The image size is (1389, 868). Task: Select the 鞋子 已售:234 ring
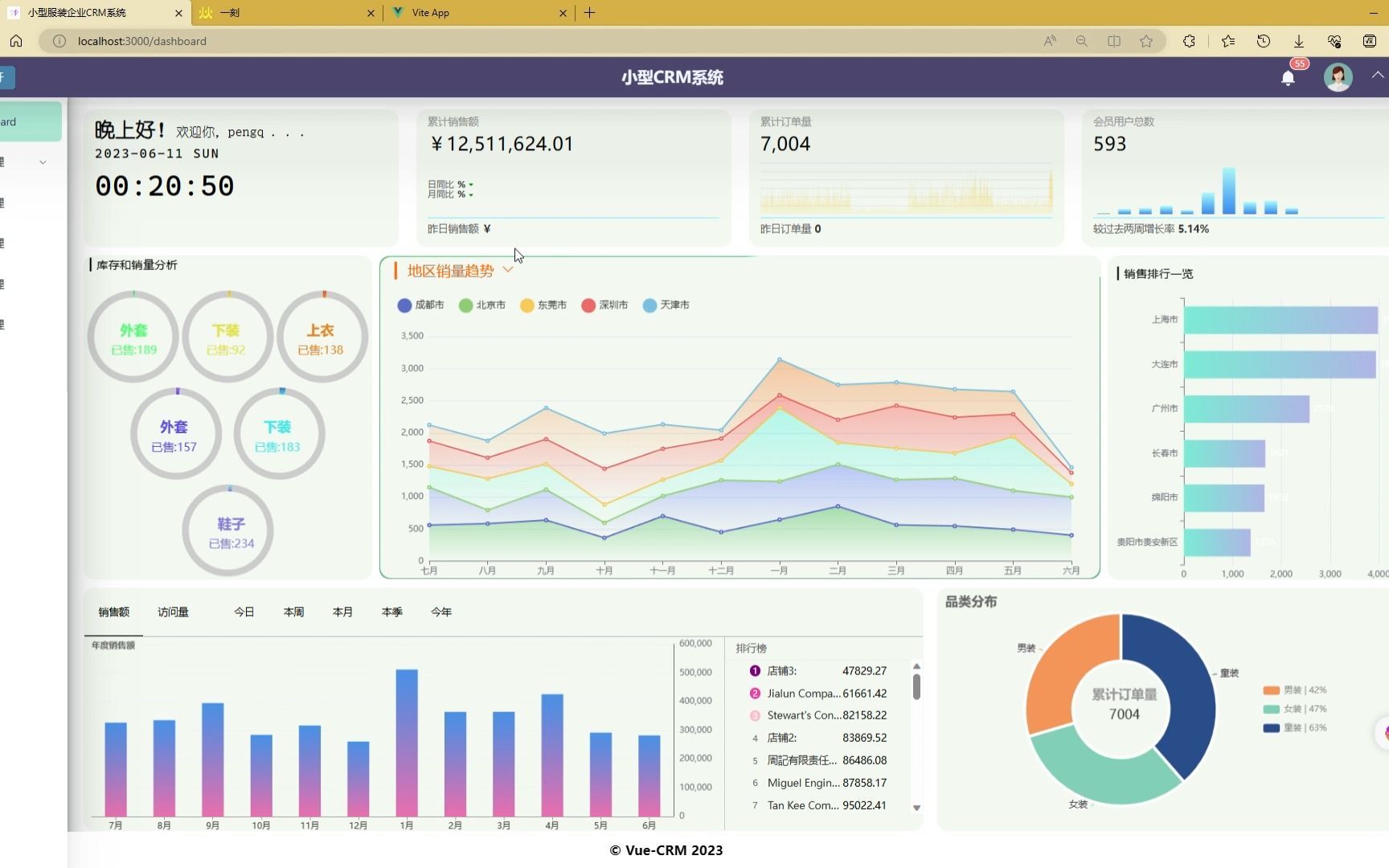[228, 531]
